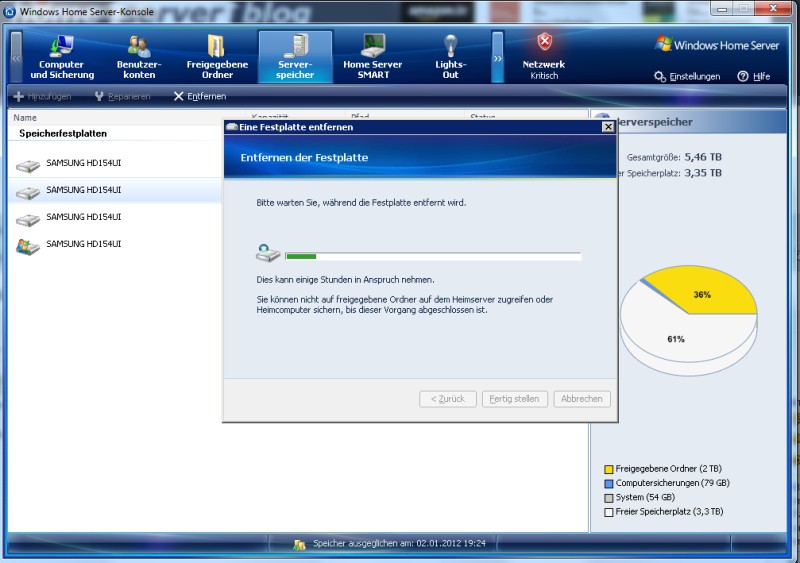The width and height of the screenshot is (800, 563).
Task: Click Freigegebene Ordner yellow legend swatch
Action: point(608,469)
